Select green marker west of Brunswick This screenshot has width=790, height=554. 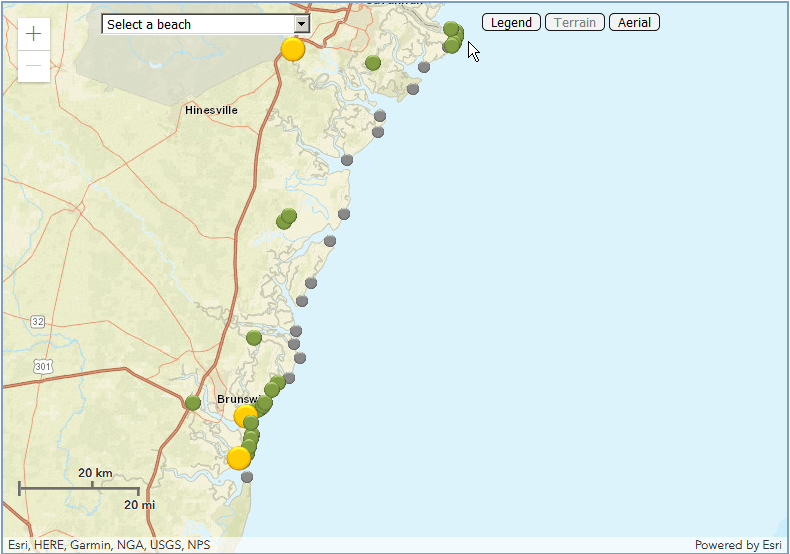(x=192, y=403)
